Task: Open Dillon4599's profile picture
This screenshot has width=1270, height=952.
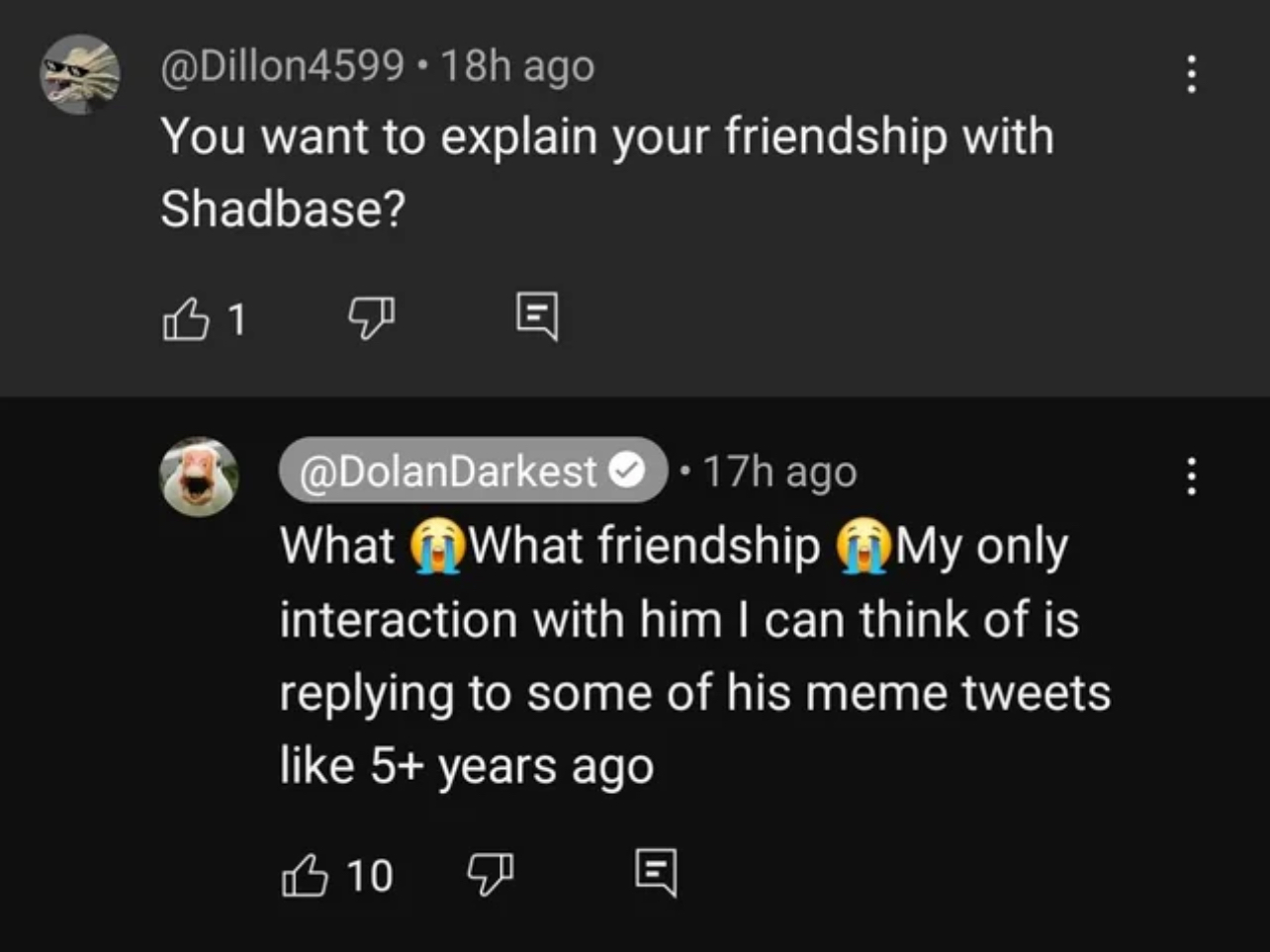Action: click(x=79, y=74)
